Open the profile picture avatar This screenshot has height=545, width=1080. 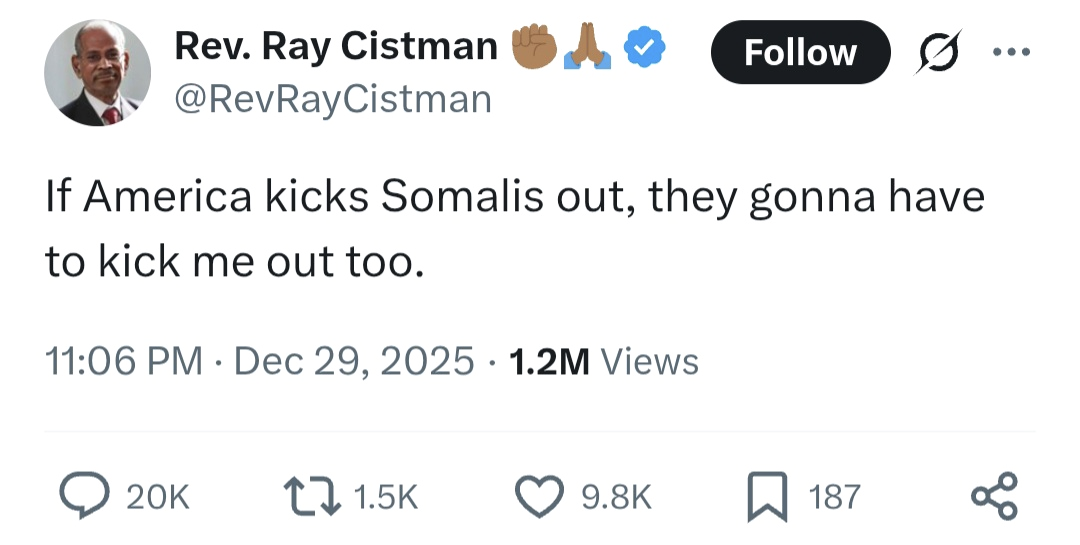97,72
